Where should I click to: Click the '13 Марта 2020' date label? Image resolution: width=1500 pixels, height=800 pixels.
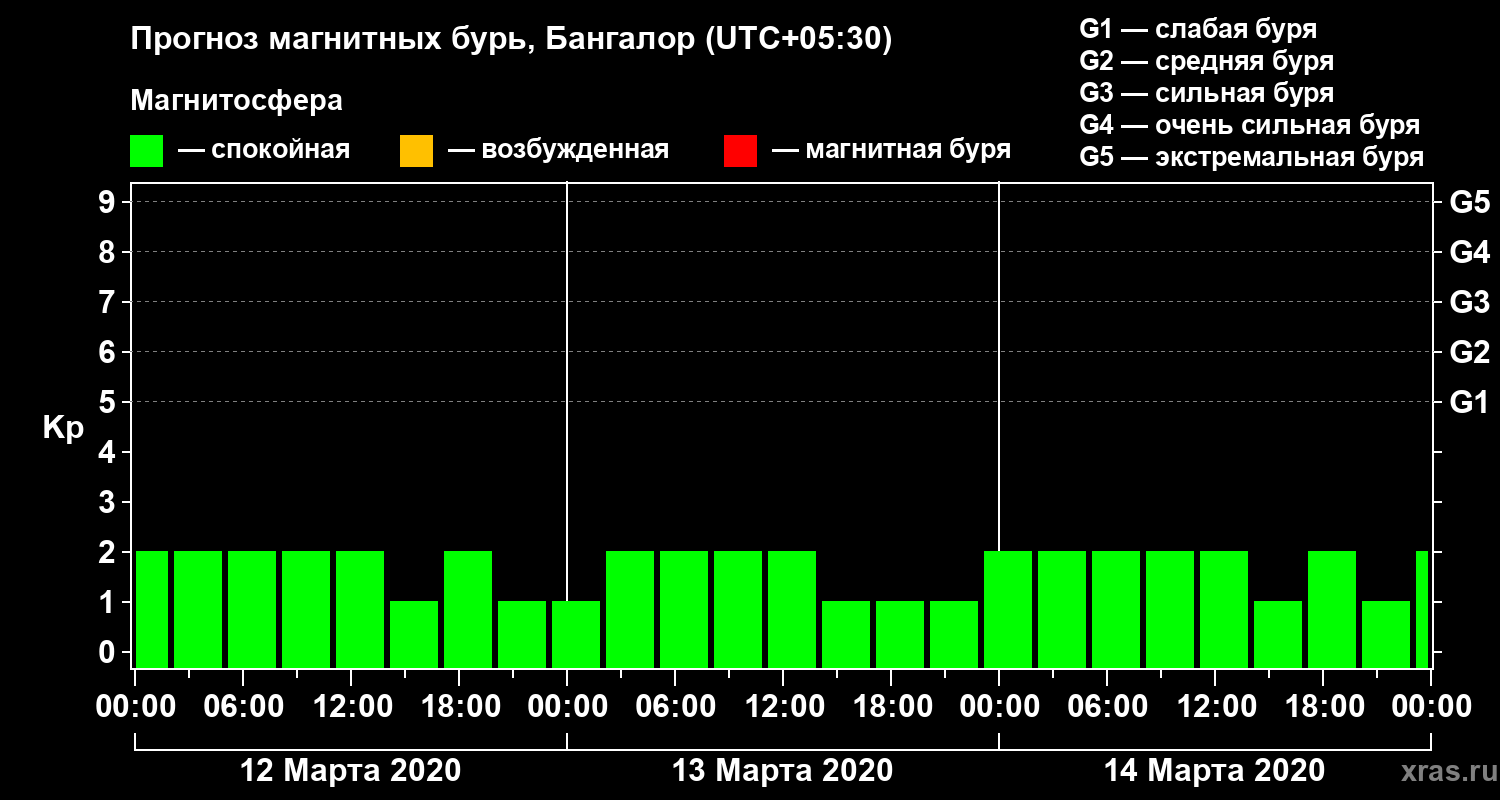[x=782, y=771]
